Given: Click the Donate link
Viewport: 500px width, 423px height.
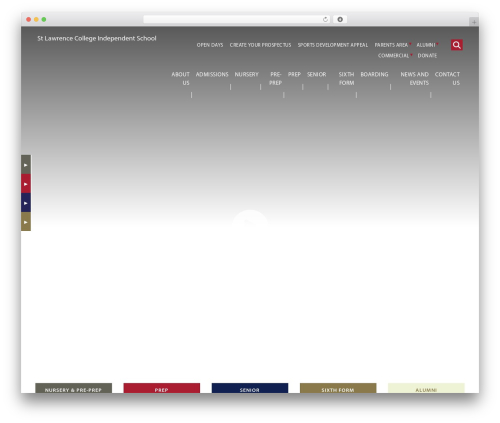Looking at the screenshot, I should (427, 55).
